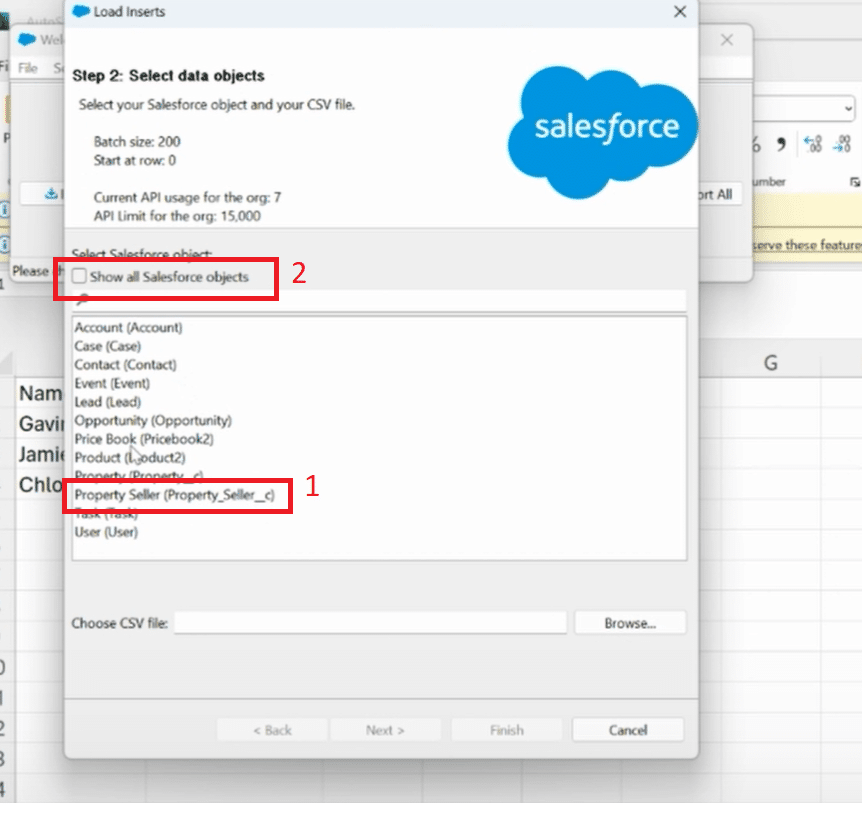Screen dimensions: 862x815
Task: Close the Load Inserts dialog
Action: (x=680, y=12)
